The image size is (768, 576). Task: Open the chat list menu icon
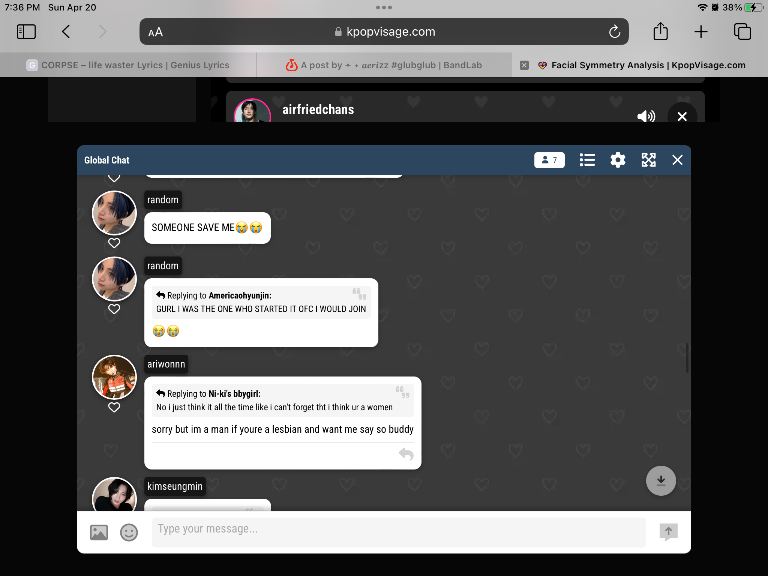(x=587, y=160)
